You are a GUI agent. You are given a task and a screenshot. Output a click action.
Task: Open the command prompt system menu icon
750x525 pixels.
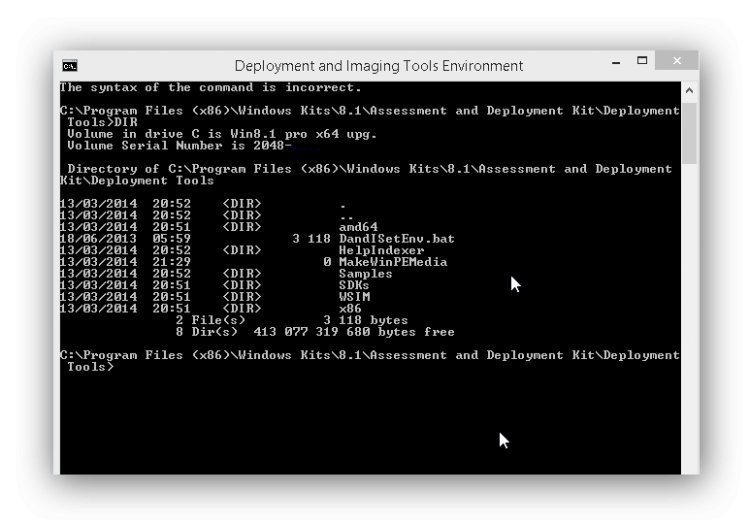70,66
